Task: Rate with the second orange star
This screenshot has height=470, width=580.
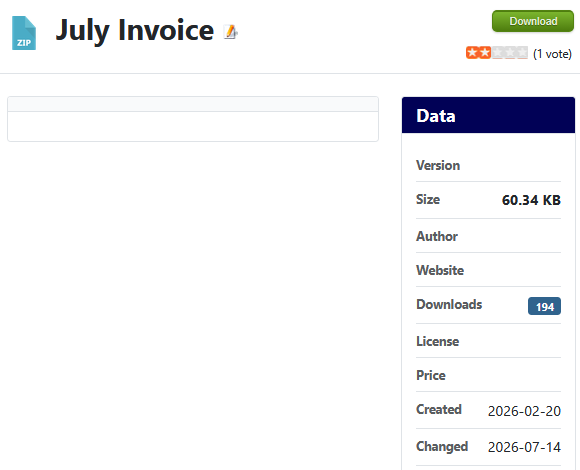Action: (485, 53)
